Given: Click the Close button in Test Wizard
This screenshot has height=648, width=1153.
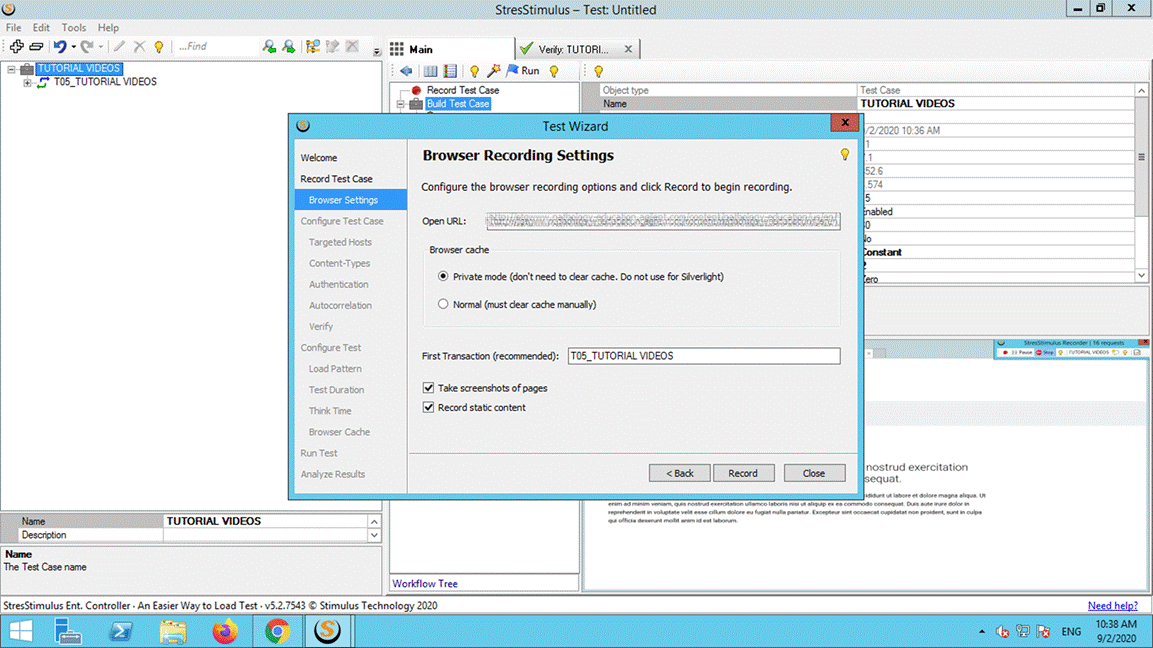Looking at the screenshot, I should click(814, 473).
